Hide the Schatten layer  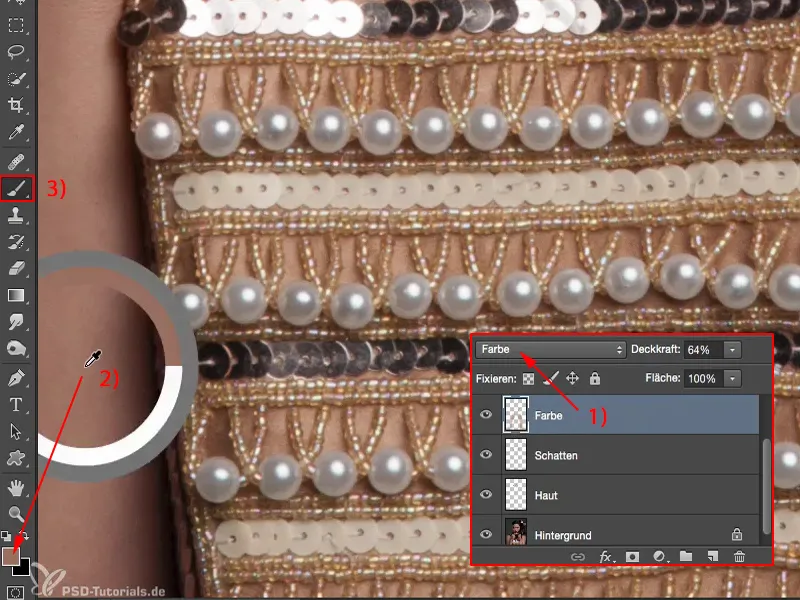(486, 454)
